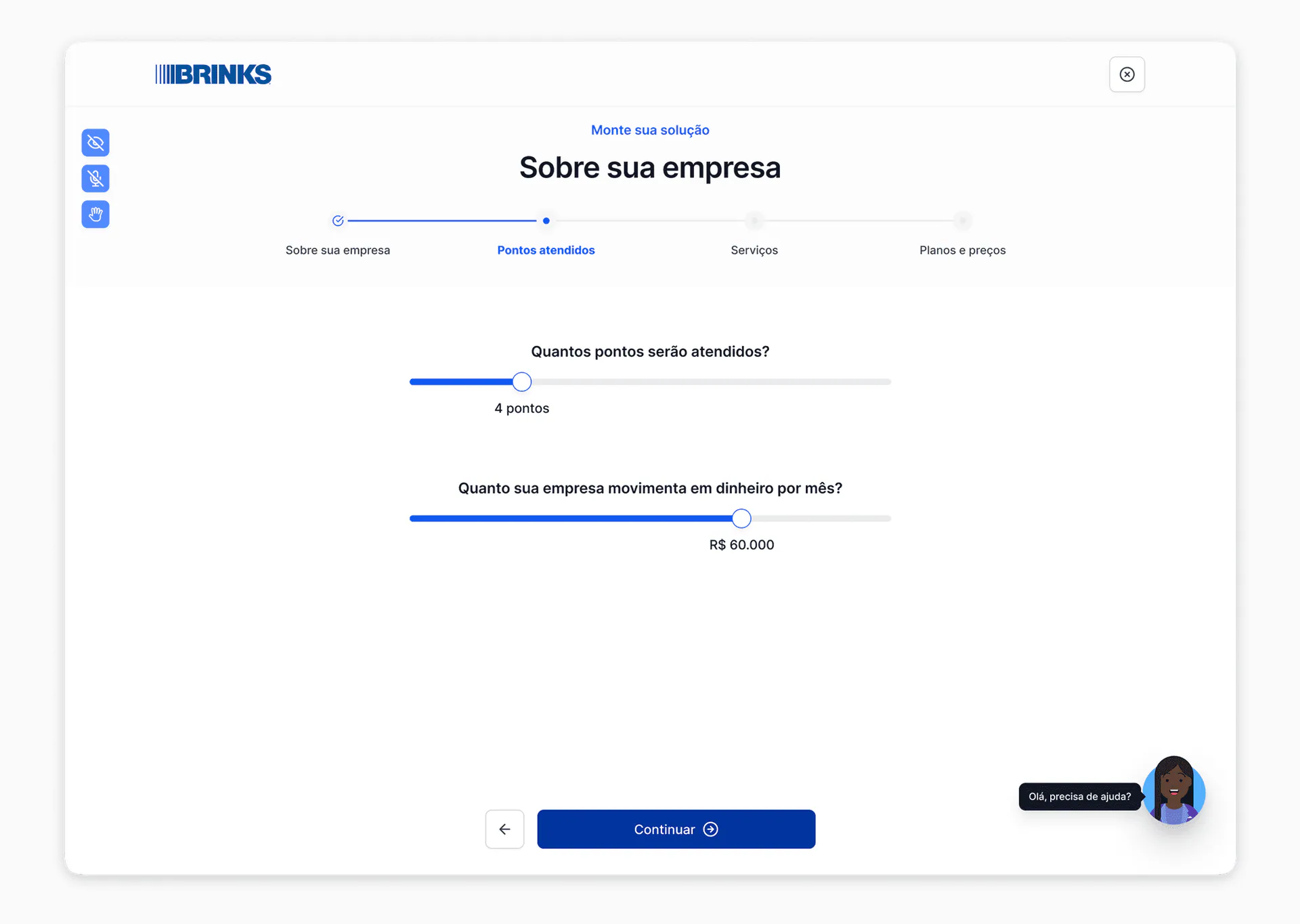The width and height of the screenshot is (1300, 924).
Task: Go to the Serviços step
Action: pyautogui.click(x=754, y=250)
